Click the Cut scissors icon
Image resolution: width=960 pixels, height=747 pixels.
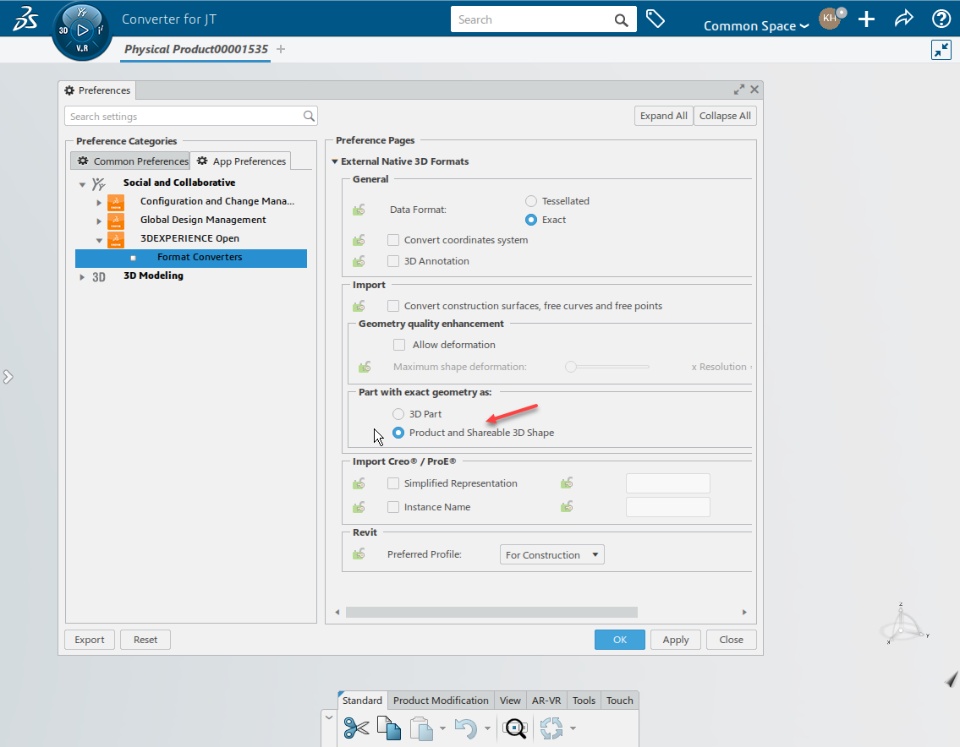(356, 728)
